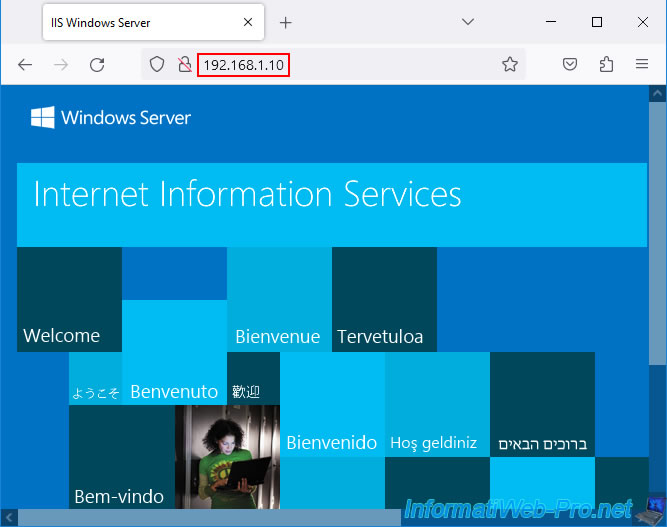667x527 pixels.
Task: Click the Windows Server logo
Action: click(111, 117)
